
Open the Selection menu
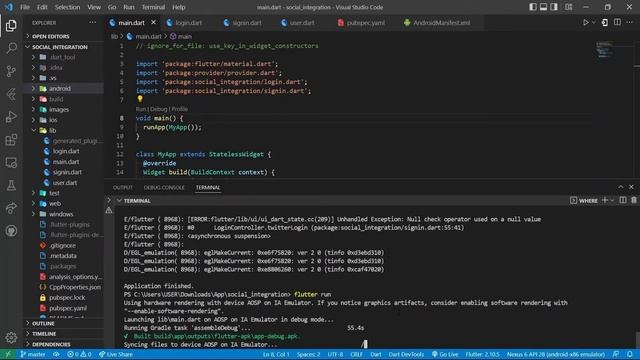pos(67,7)
